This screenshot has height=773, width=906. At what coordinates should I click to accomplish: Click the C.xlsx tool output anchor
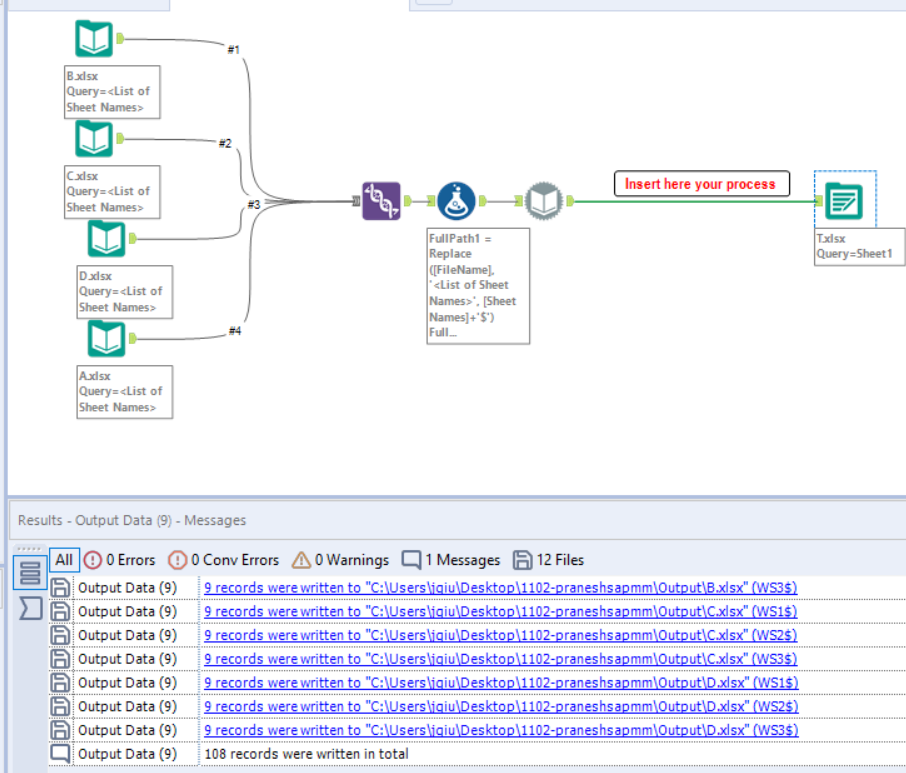[120, 139]
